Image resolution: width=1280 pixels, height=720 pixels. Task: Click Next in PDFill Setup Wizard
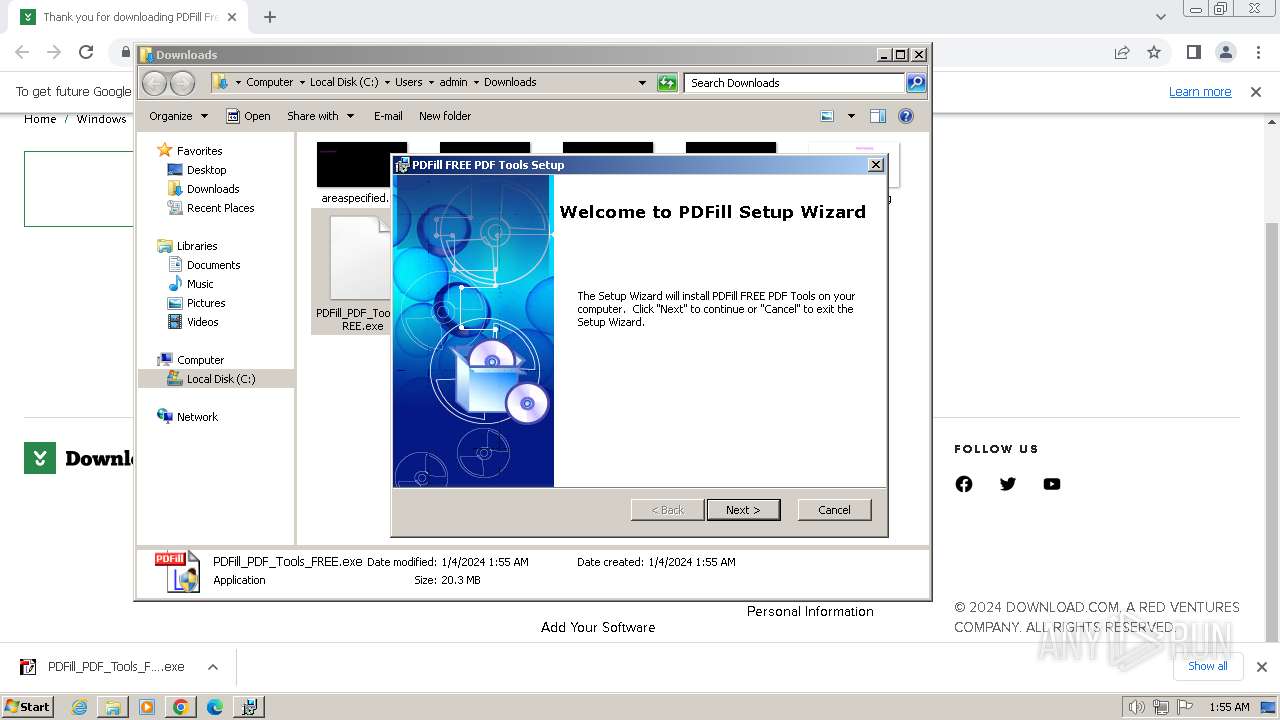[x=743, y=510]
